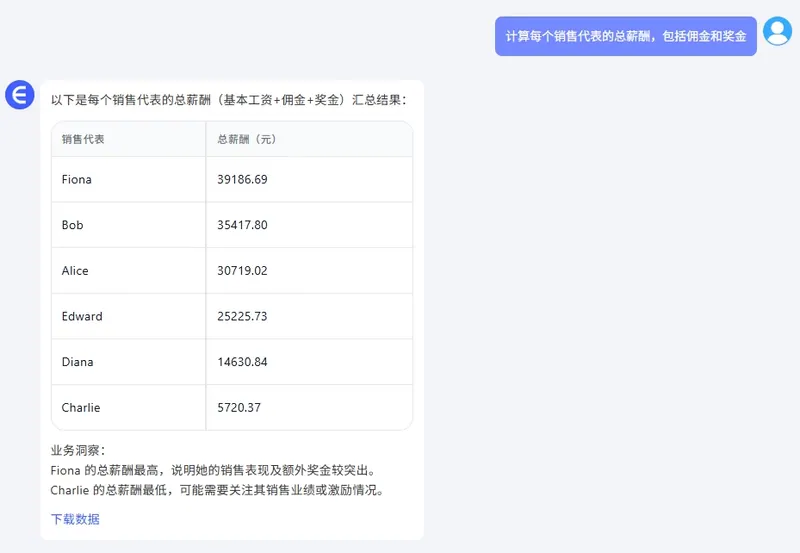Click the 销售代表 column header
The width and height of the screenshot is (800, 553).
[83, 139]
